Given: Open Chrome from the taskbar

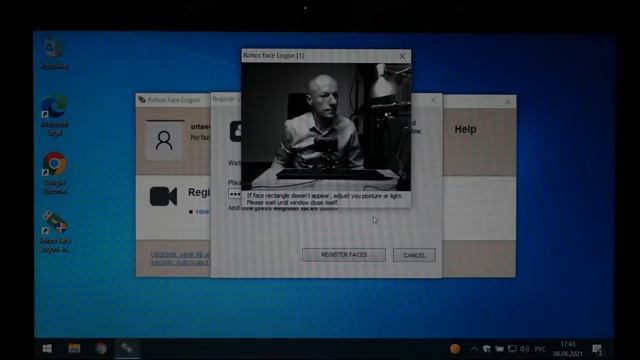Looking at the screenshot, I should [101, 348].
